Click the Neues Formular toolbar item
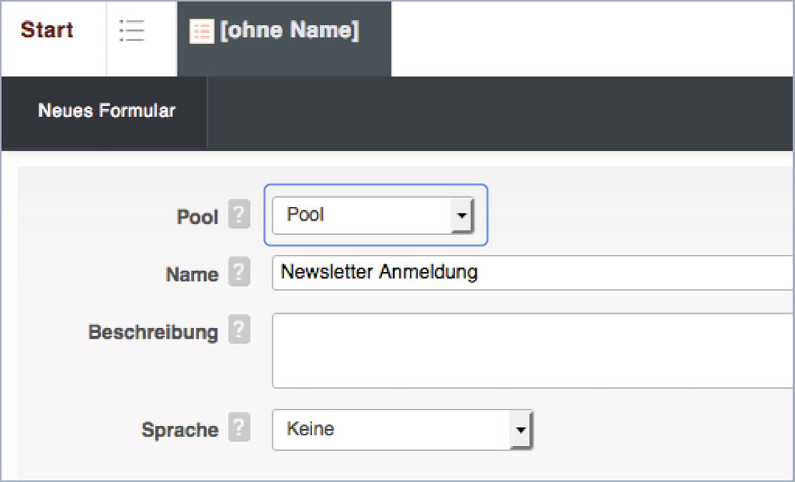Screen dimensions: 795x482 tap(106, 111)
